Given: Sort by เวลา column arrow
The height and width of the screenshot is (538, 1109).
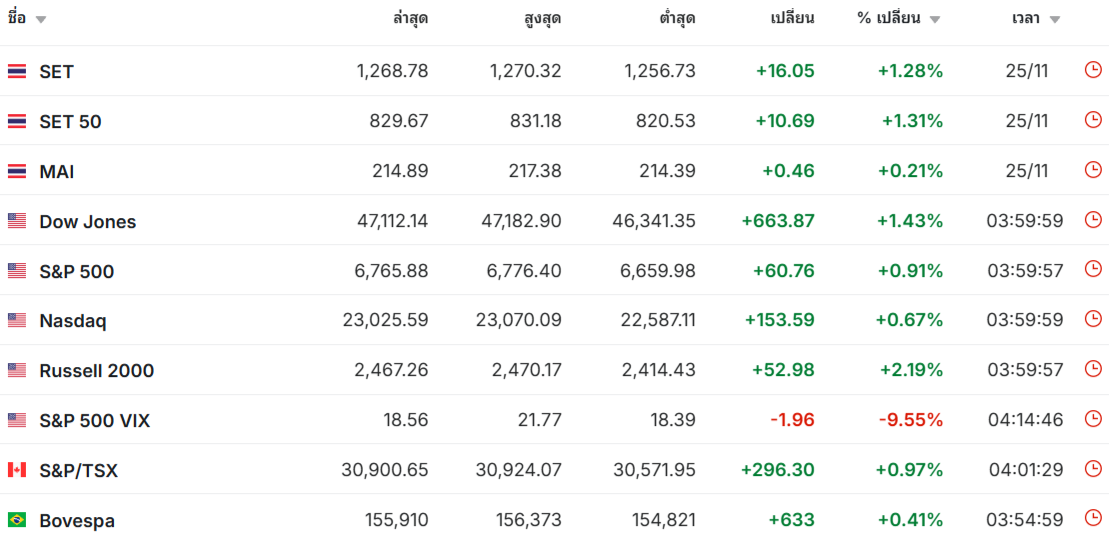Looking at the screenshot, I should (x=1055, y=19).
